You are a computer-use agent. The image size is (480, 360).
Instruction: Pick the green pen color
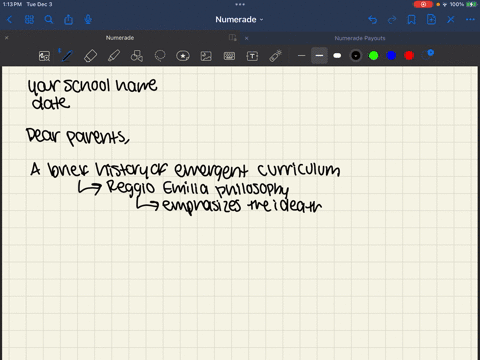point(374,56)
